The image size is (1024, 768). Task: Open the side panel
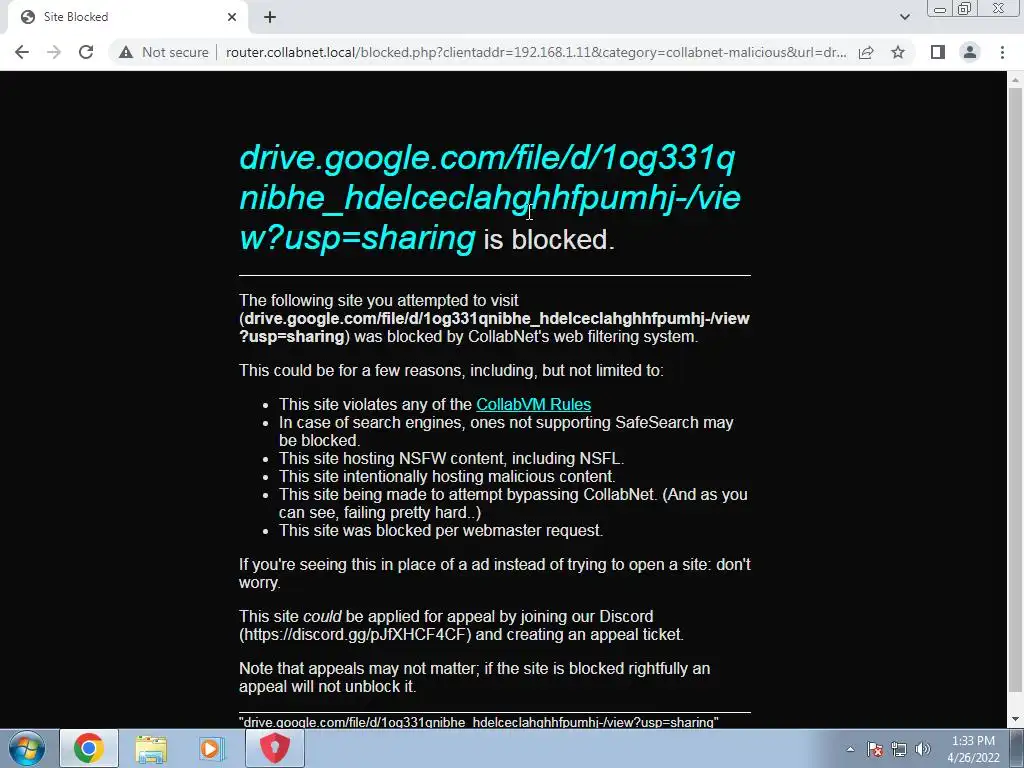pos(938,52)
